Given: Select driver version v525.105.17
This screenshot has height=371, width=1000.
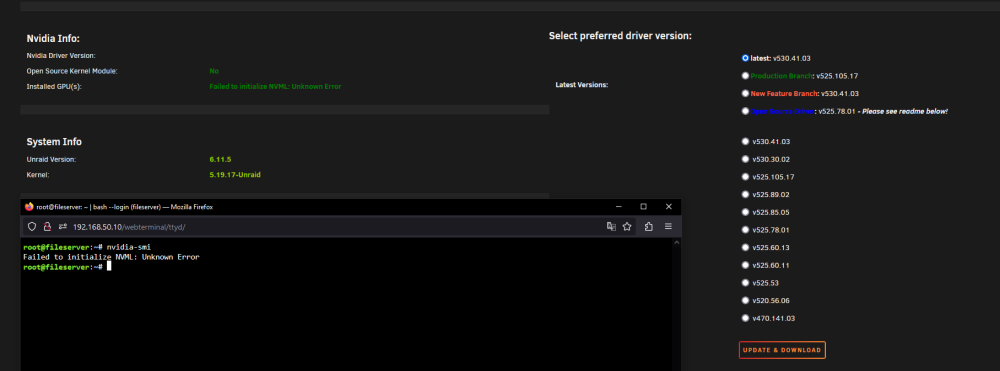Looking at the screenshot, I should (x=745, y=177).
